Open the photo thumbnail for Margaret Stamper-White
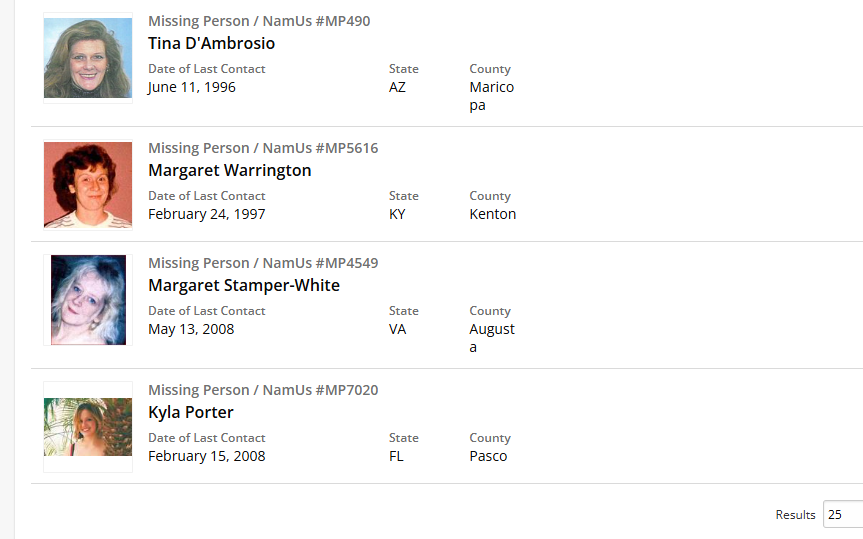The width and height of the screenshot is (863, 539). [x=88, y=300]
